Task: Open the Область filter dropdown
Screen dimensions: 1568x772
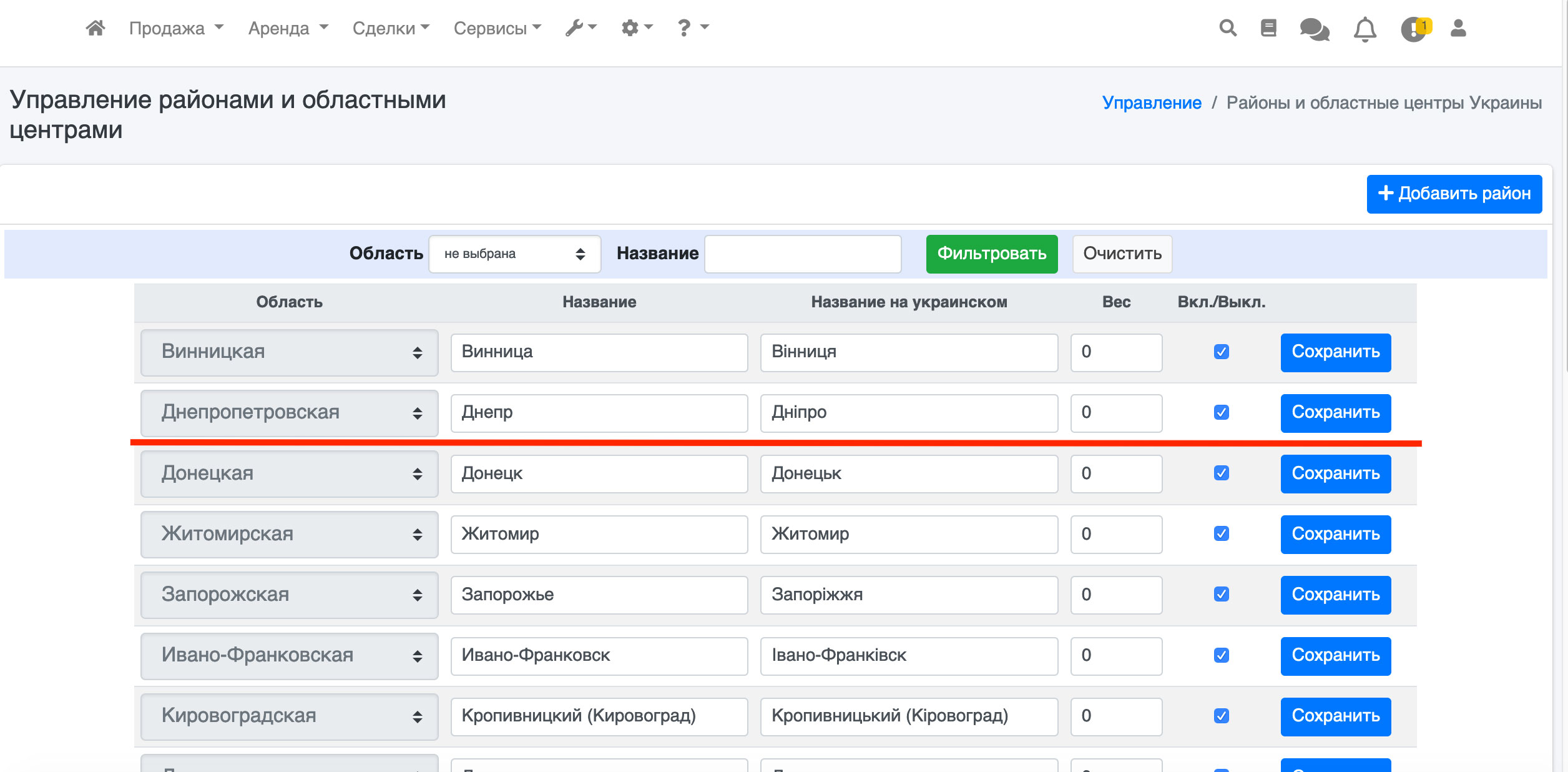Action: (514, 254)
